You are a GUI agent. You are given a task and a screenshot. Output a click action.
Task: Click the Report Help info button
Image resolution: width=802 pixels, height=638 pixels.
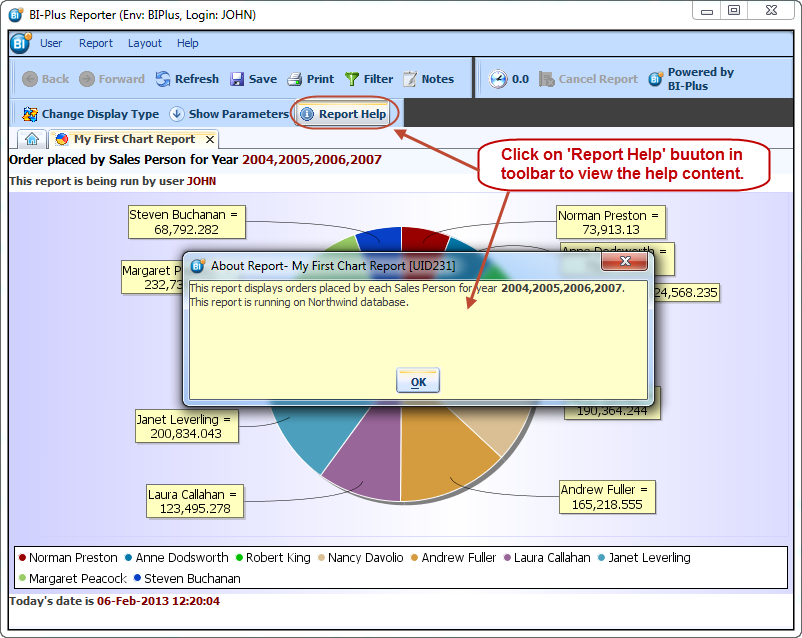point(307,114)
